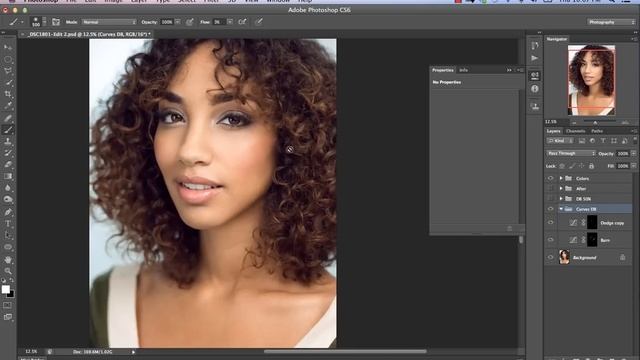
Task: Expand the After layer group
Action: click(561, 189)
